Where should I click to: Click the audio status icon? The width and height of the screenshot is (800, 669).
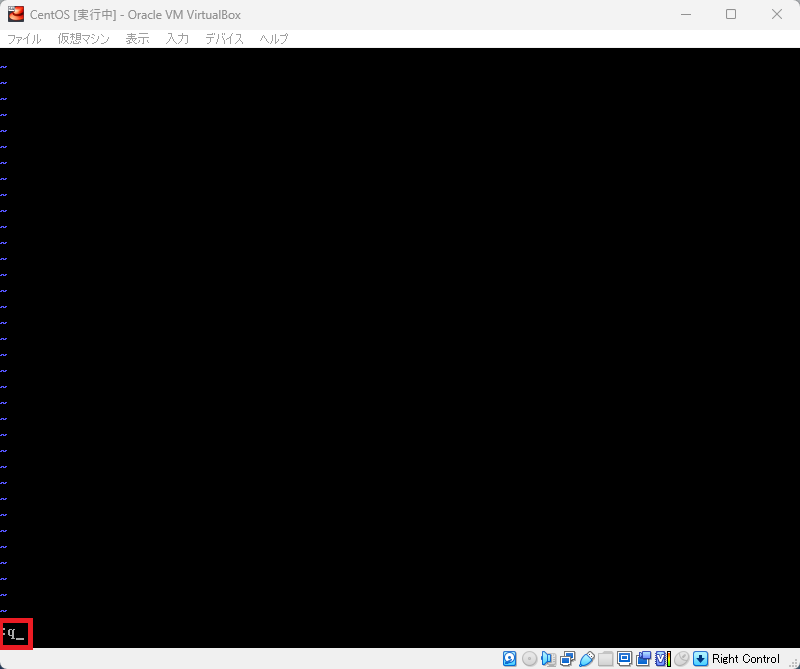coord(548,659)
